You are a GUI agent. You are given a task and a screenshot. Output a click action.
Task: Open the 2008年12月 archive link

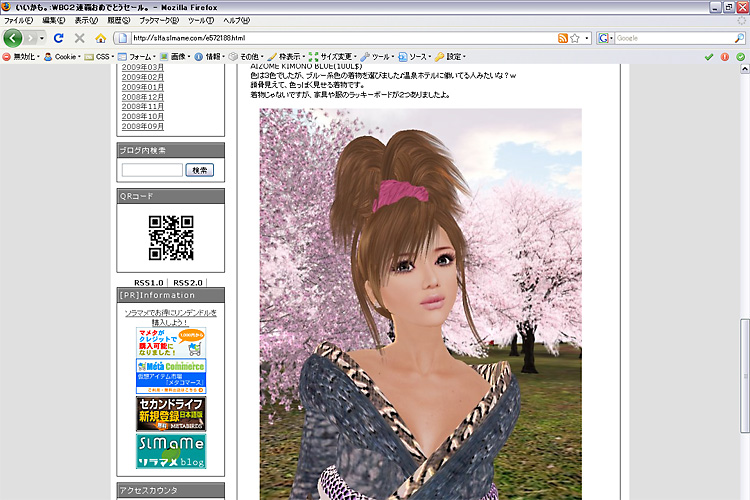point(143,97)
